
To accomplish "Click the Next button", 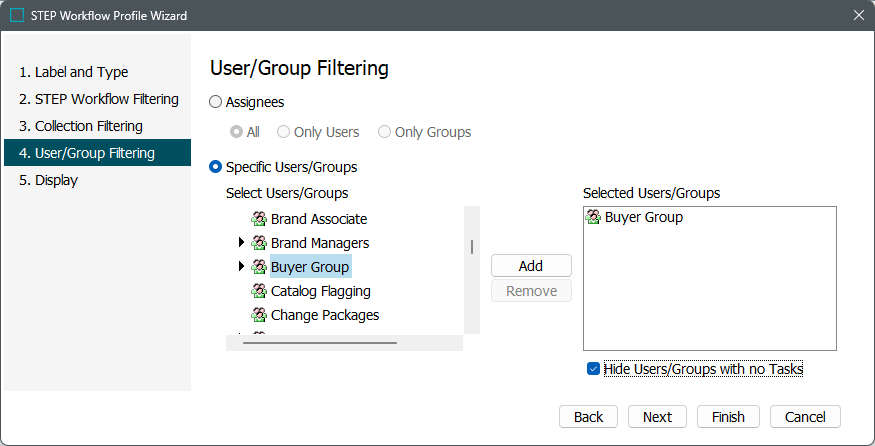I will tap(657, 417).
